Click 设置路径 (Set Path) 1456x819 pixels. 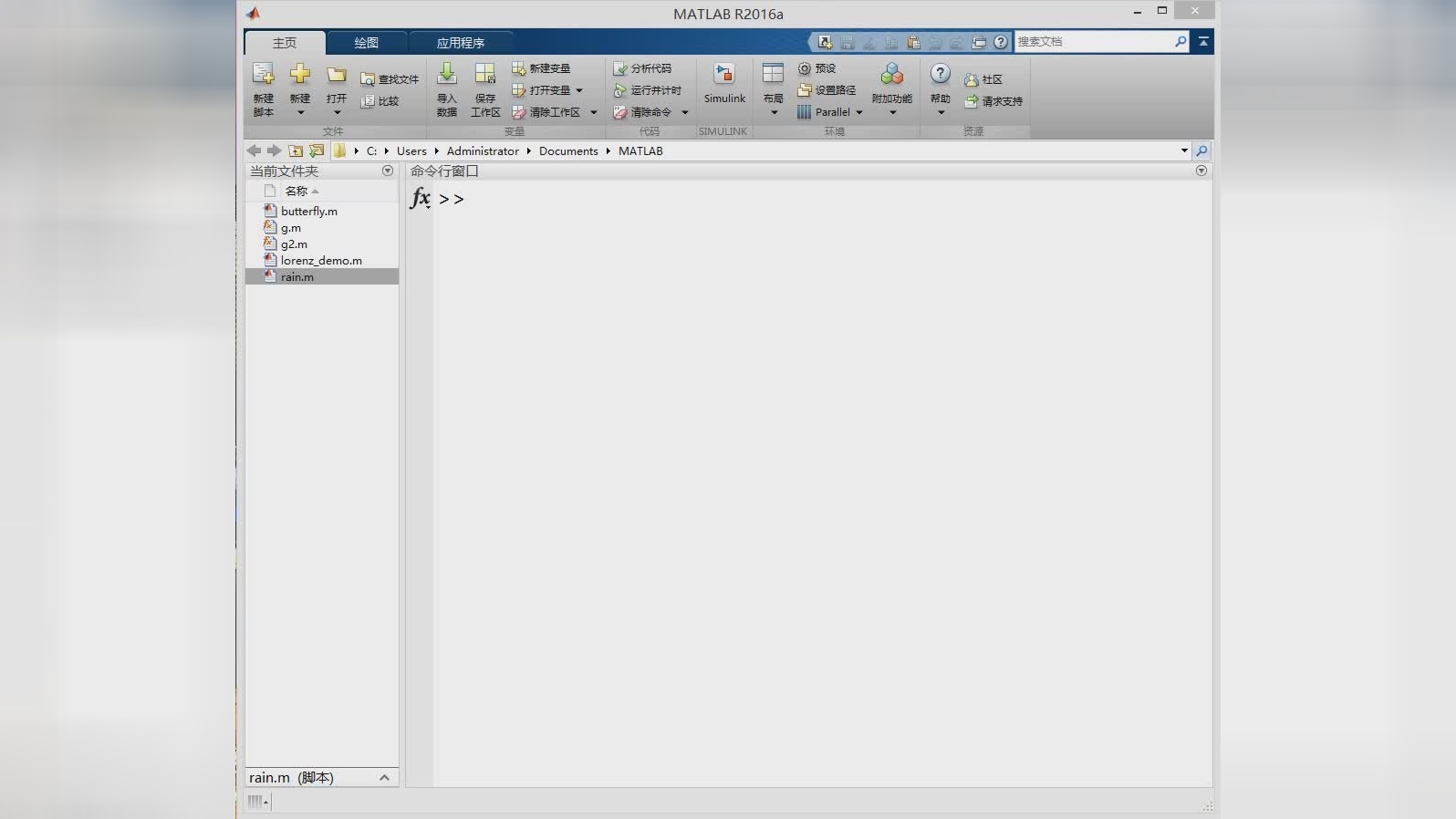point(827,90)
